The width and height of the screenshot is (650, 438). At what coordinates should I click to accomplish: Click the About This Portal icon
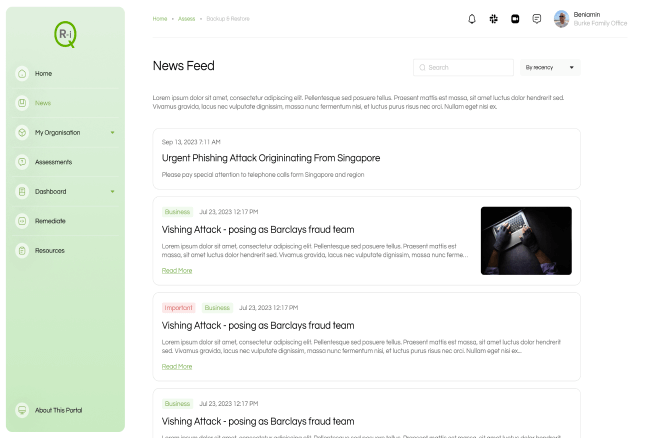(22, 410)
